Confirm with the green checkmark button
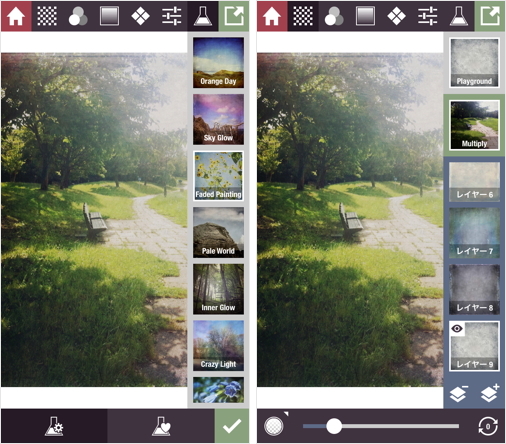Image resolution: width=506 pixels, height=444 pixels. pyautogui.click(x=232, y=426)
